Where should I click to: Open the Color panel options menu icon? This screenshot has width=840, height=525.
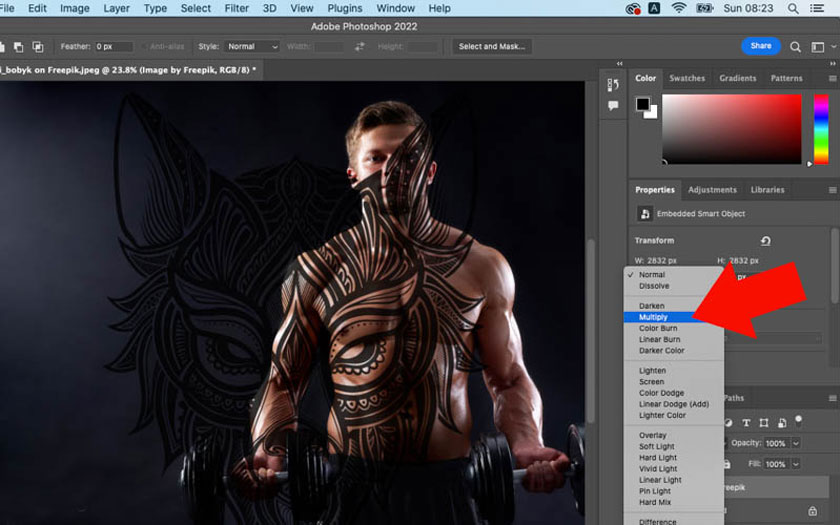tap(832, 78)
